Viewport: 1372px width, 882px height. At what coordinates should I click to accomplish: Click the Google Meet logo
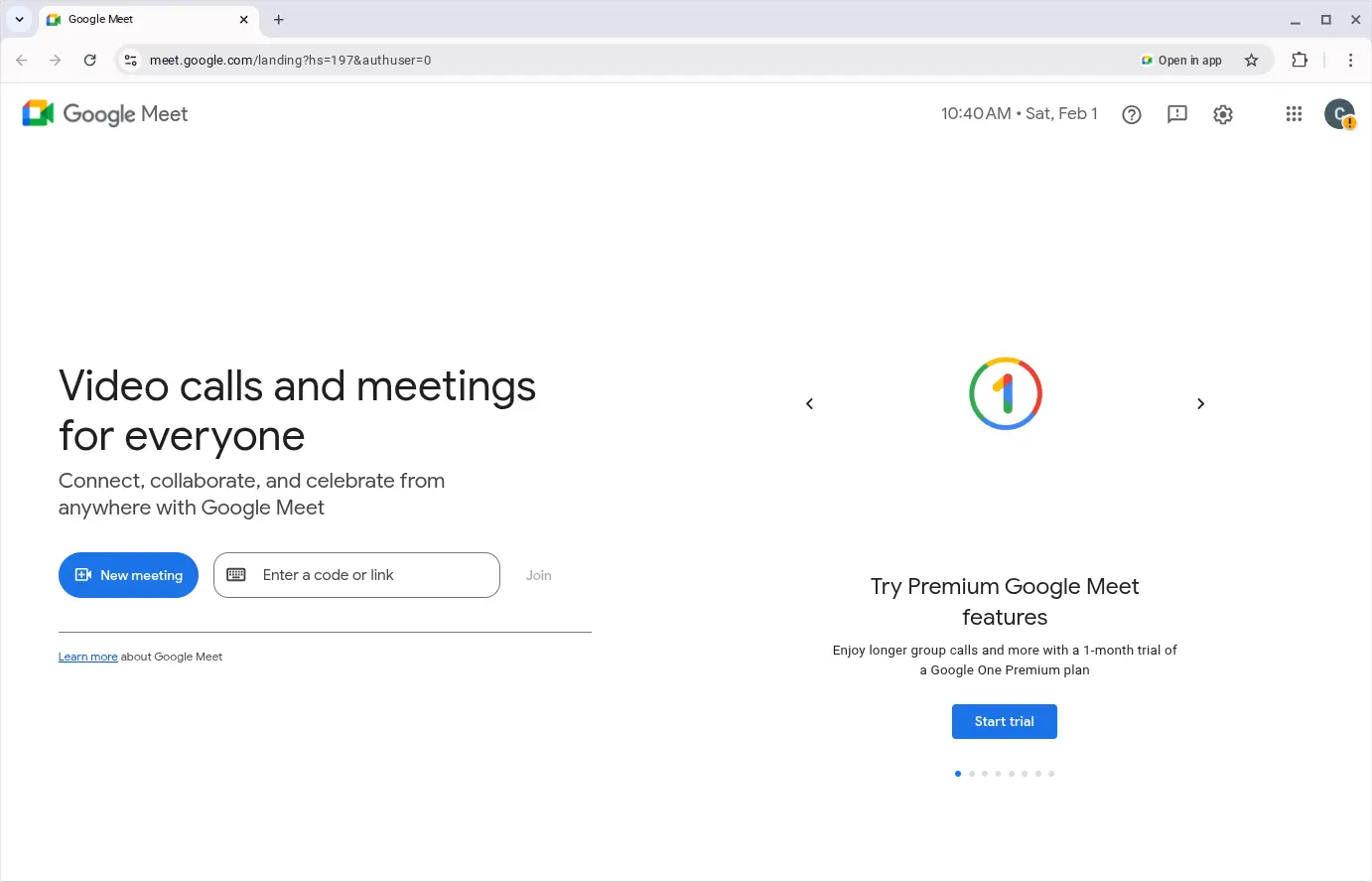click(x=105, y=114)
